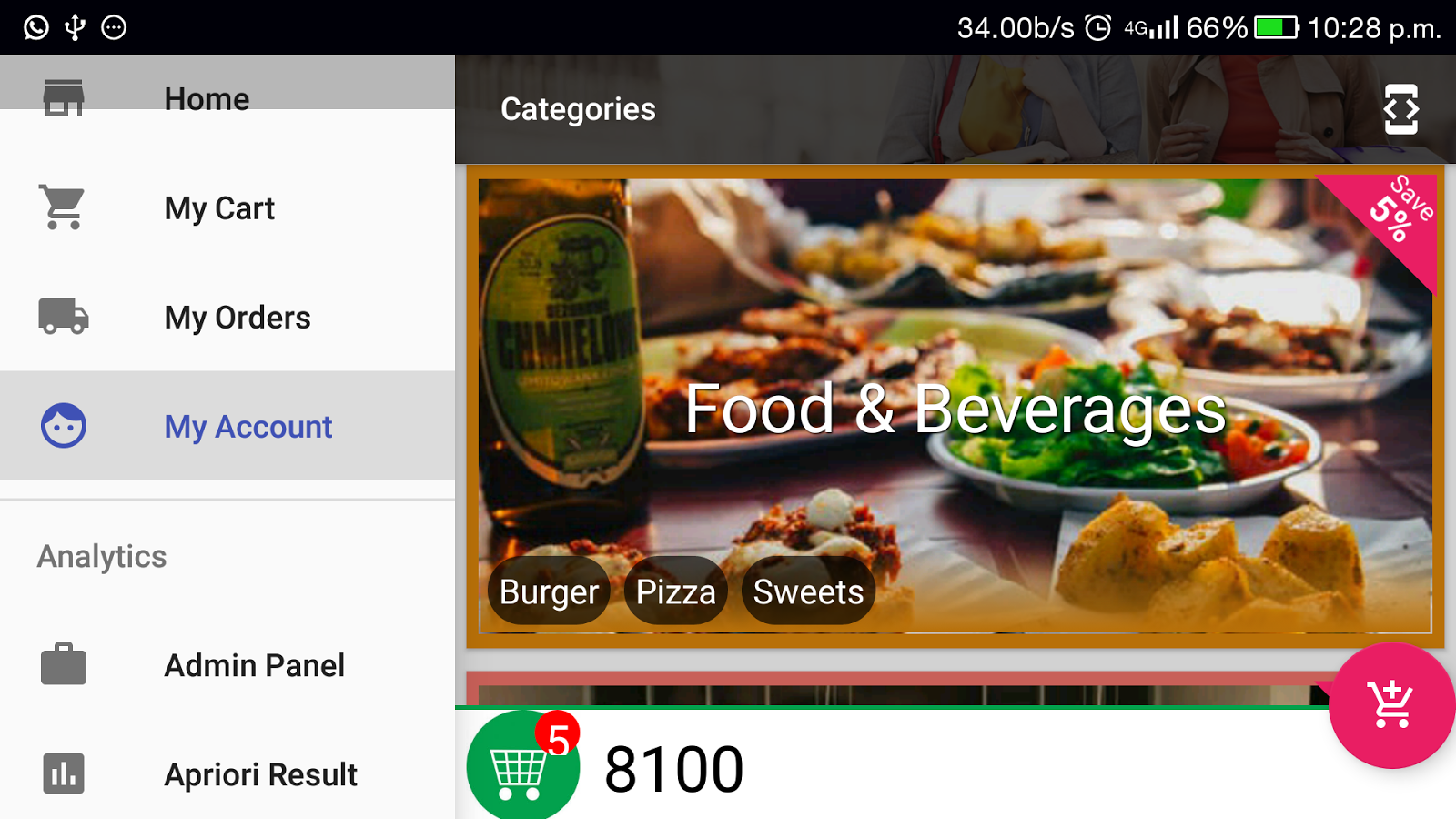Open My Orders menu entry
Image resolution: width=1456 pixels, height=819 pixels.
click(x=227, y=317)
